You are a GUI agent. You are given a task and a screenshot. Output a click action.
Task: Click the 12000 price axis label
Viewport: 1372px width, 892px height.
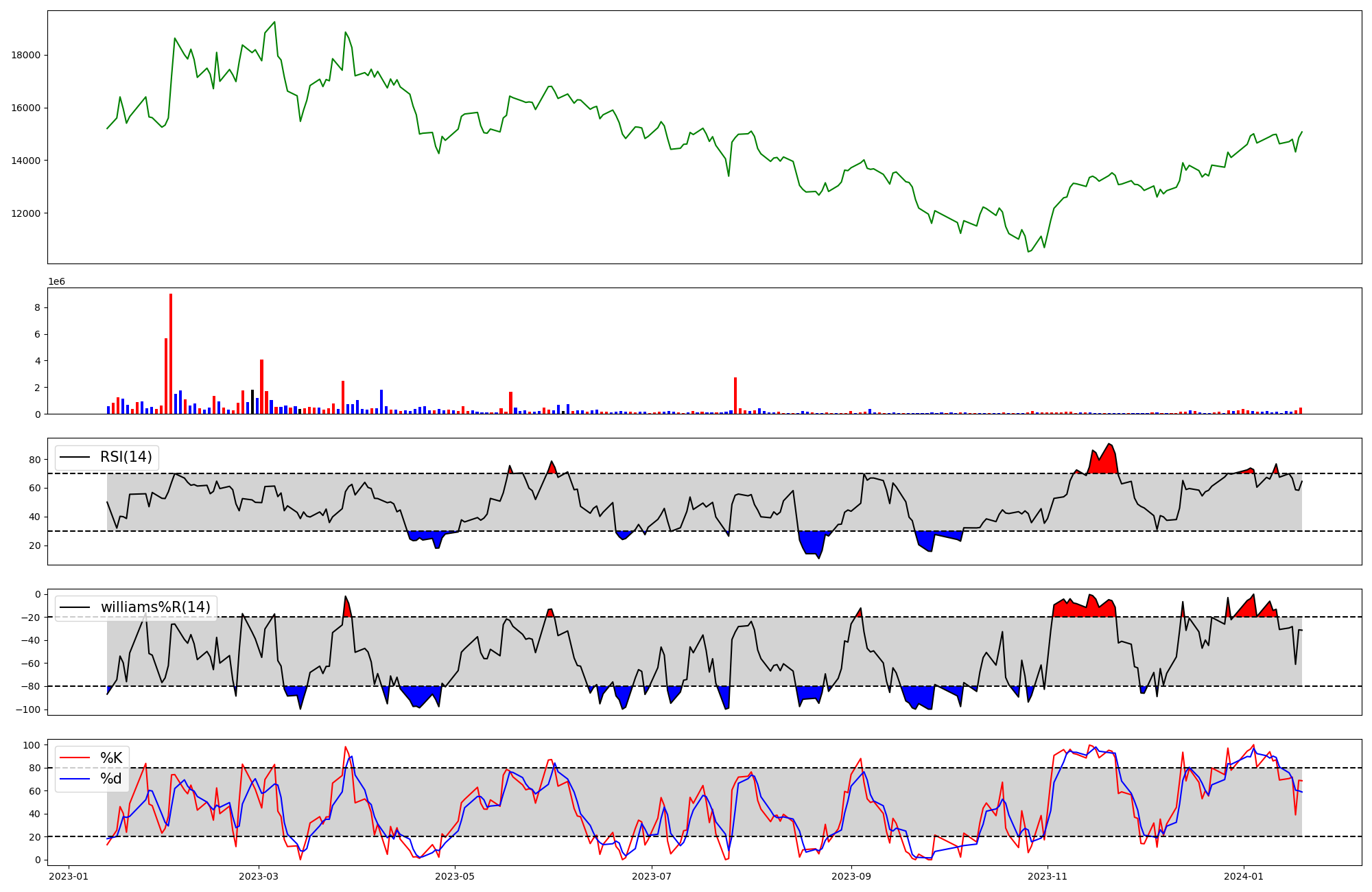[26, 213]
